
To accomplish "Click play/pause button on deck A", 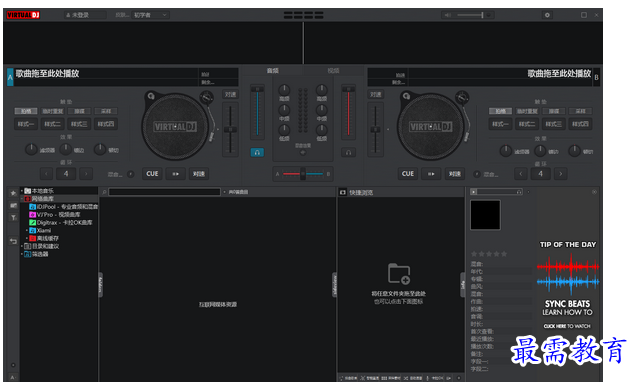I will tap(176, 174).
